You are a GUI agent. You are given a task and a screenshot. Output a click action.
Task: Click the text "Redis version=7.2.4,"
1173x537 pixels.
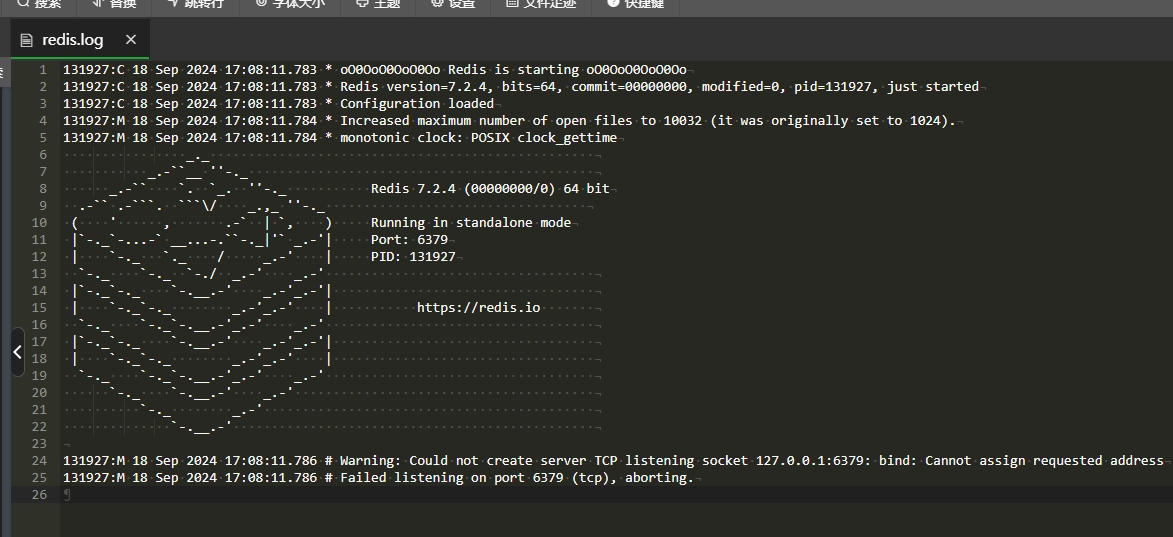[x=417, y=87]
